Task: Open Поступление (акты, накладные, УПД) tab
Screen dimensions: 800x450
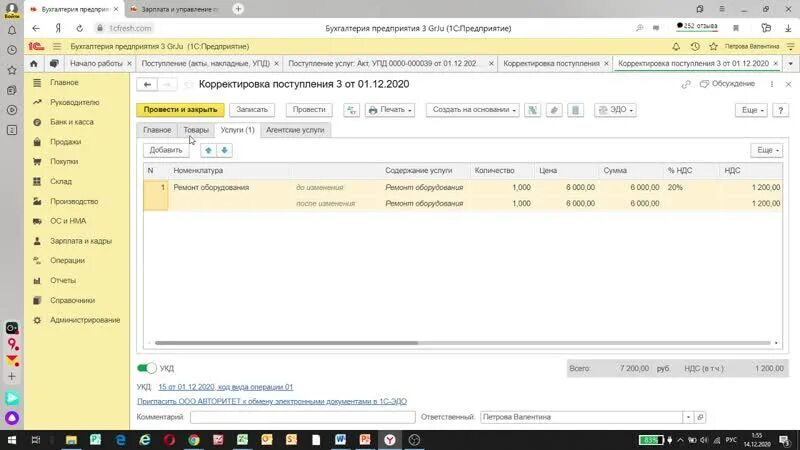Action: click(x=206, y=64)
